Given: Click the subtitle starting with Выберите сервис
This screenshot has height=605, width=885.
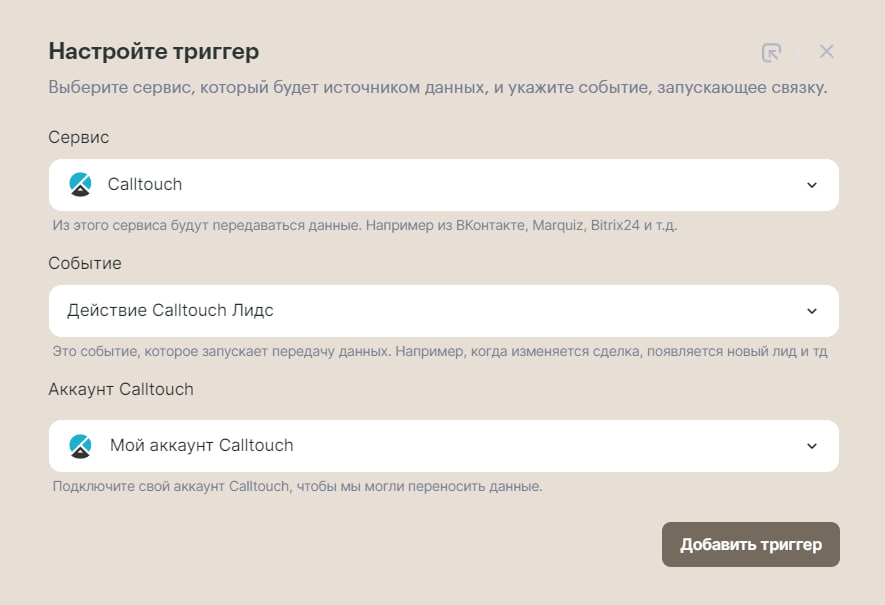Looking at the screenshot, I should click(437, 87).
